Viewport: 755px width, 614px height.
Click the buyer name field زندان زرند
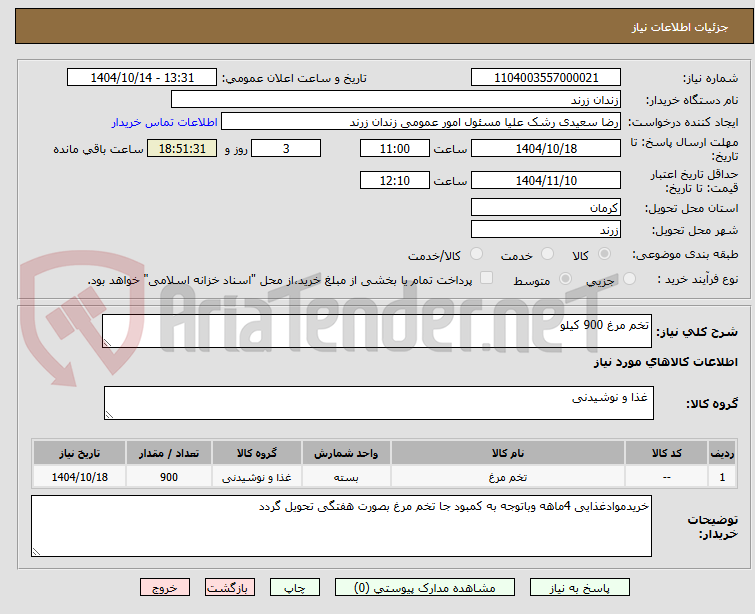(396, 100)
